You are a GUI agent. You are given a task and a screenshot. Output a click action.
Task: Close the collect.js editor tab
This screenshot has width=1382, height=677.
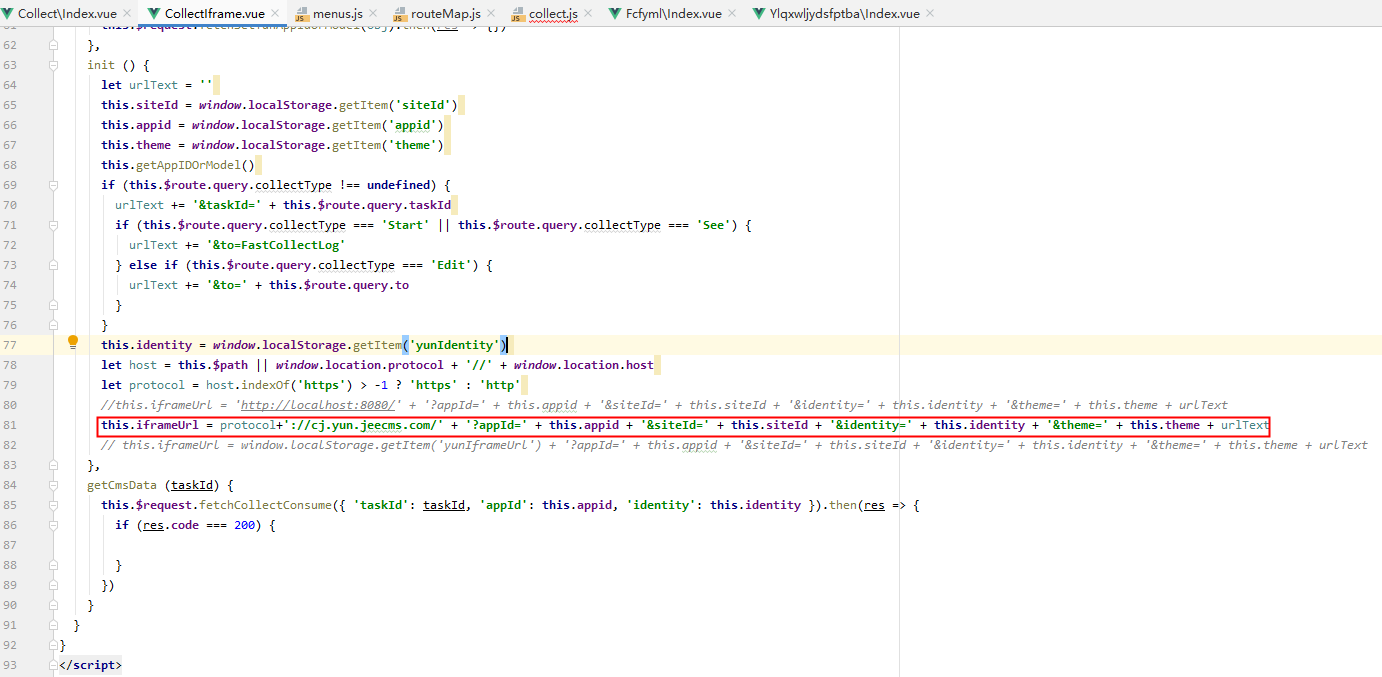point(588,14)
